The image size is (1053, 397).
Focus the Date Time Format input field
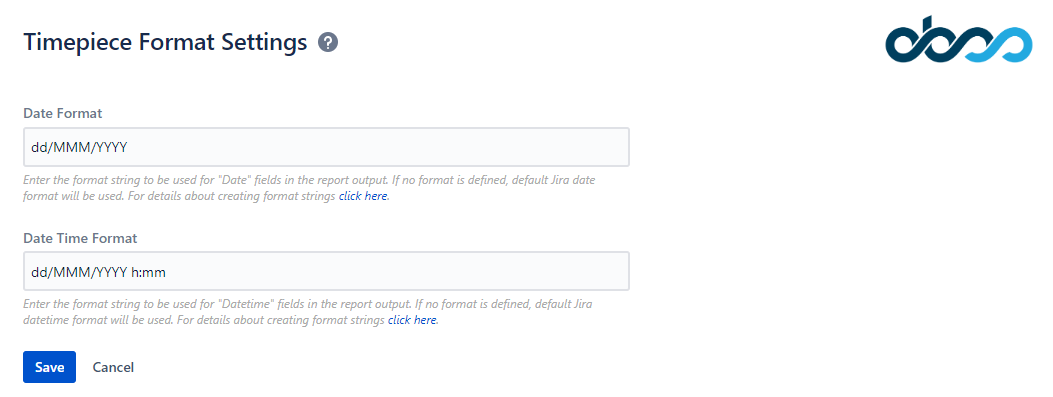coord(326,271)
